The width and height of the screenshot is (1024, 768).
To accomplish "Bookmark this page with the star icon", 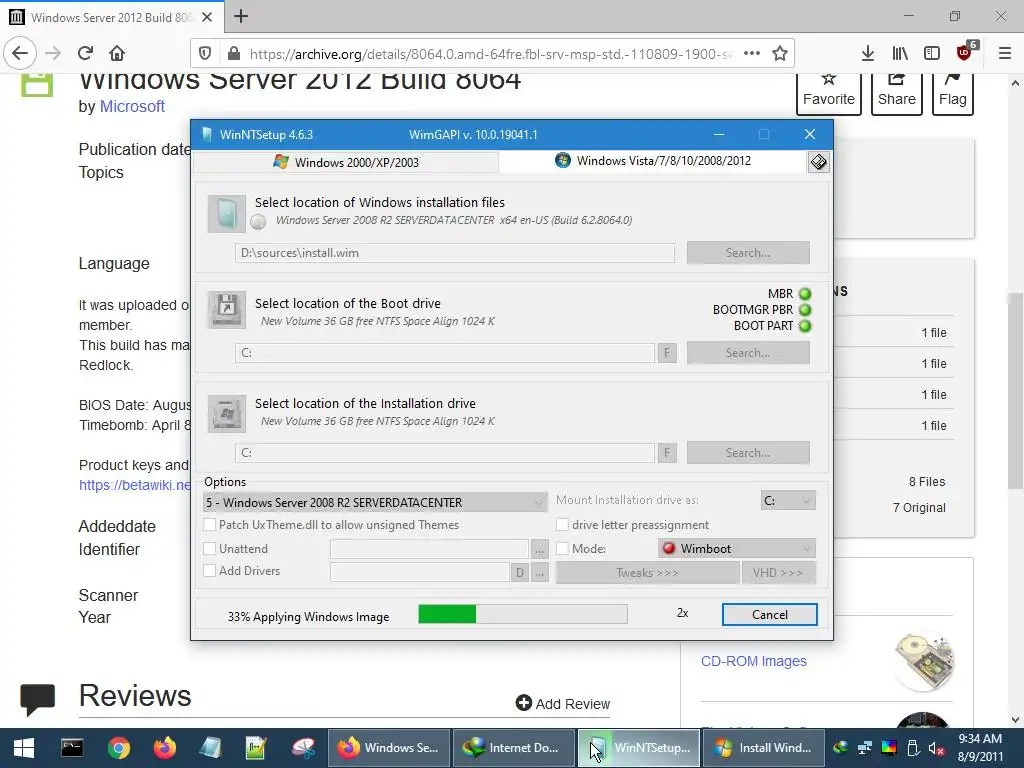I will [x=780, y=54].
